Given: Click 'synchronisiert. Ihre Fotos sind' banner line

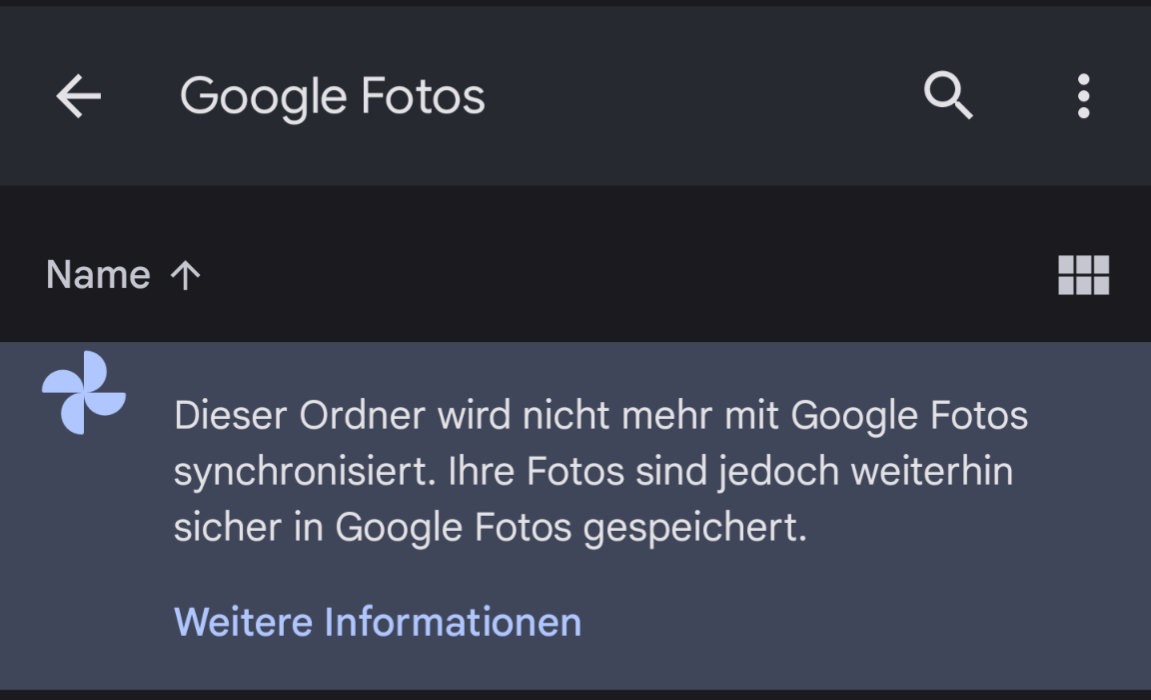Looking at the screenshot, I should 593,471.
